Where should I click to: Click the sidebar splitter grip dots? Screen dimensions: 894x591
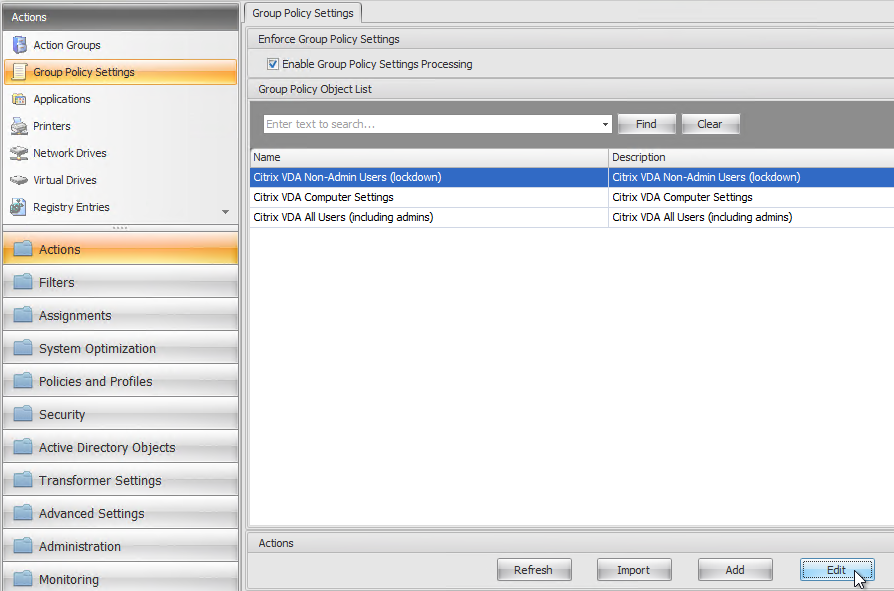(120, 228)
